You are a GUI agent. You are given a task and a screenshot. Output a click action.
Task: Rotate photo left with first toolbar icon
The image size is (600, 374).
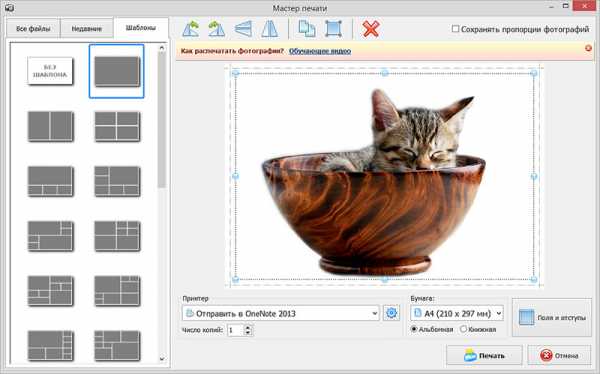191,29
